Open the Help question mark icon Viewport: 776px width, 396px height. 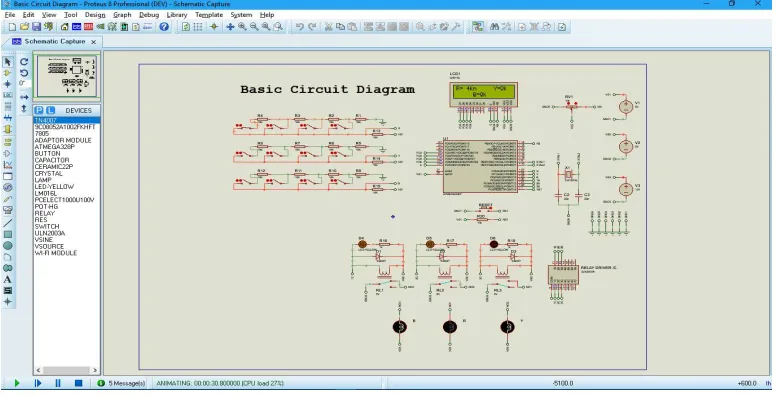tap(164, 27)
